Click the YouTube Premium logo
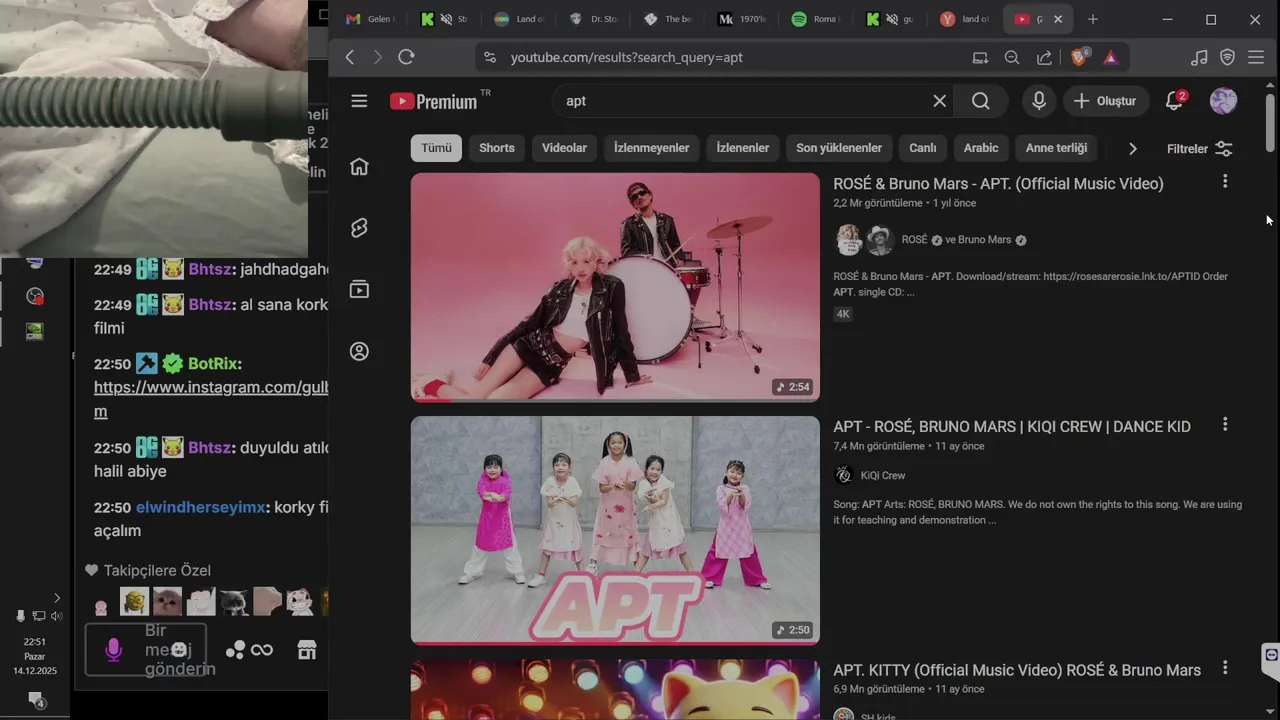The height and width of the screenshot is (720, 1280). coord(434,101)
